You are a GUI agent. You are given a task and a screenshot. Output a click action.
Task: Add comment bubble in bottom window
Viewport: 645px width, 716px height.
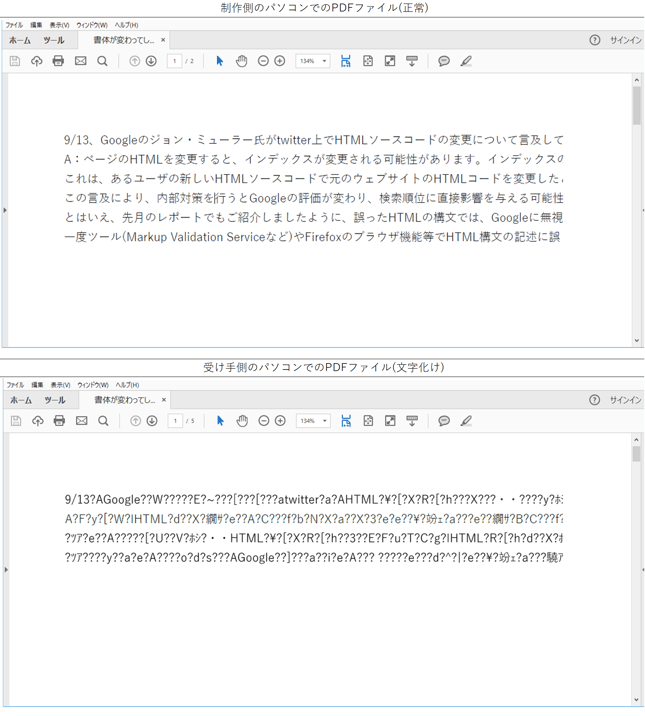[x=444, y=421]
